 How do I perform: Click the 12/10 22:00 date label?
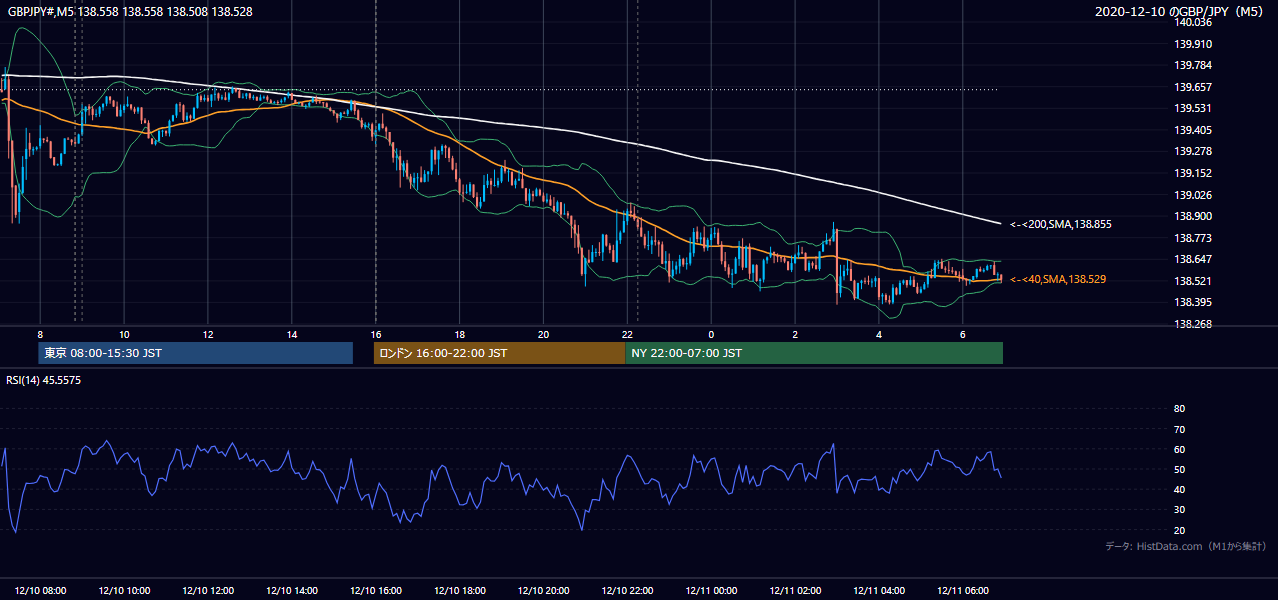(628, 591)
